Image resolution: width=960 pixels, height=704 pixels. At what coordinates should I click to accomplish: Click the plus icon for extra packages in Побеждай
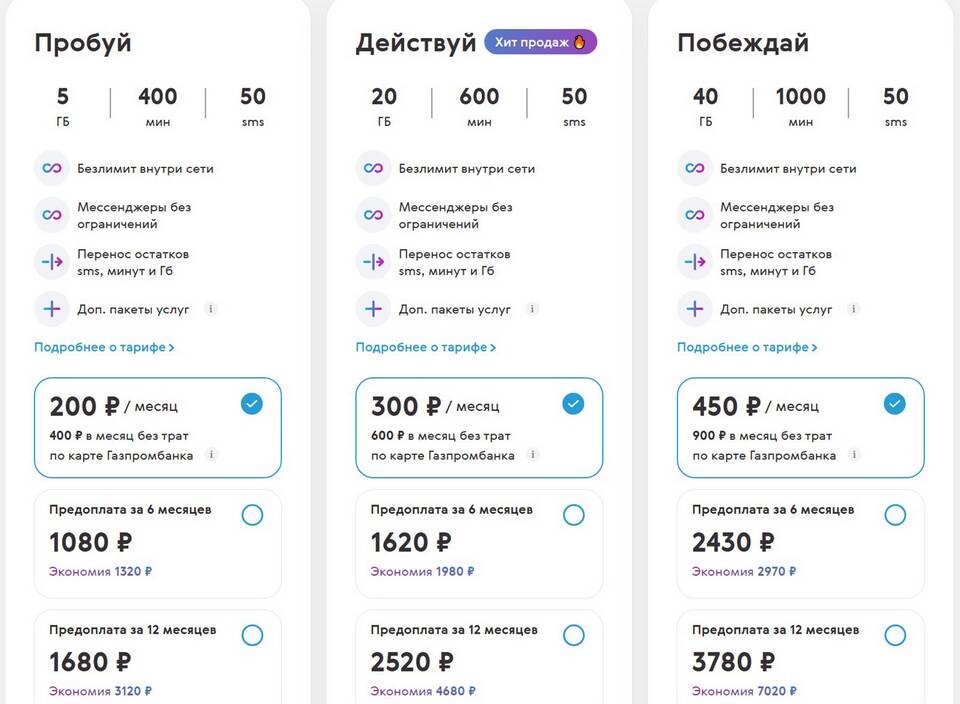[x=695, y=309]
